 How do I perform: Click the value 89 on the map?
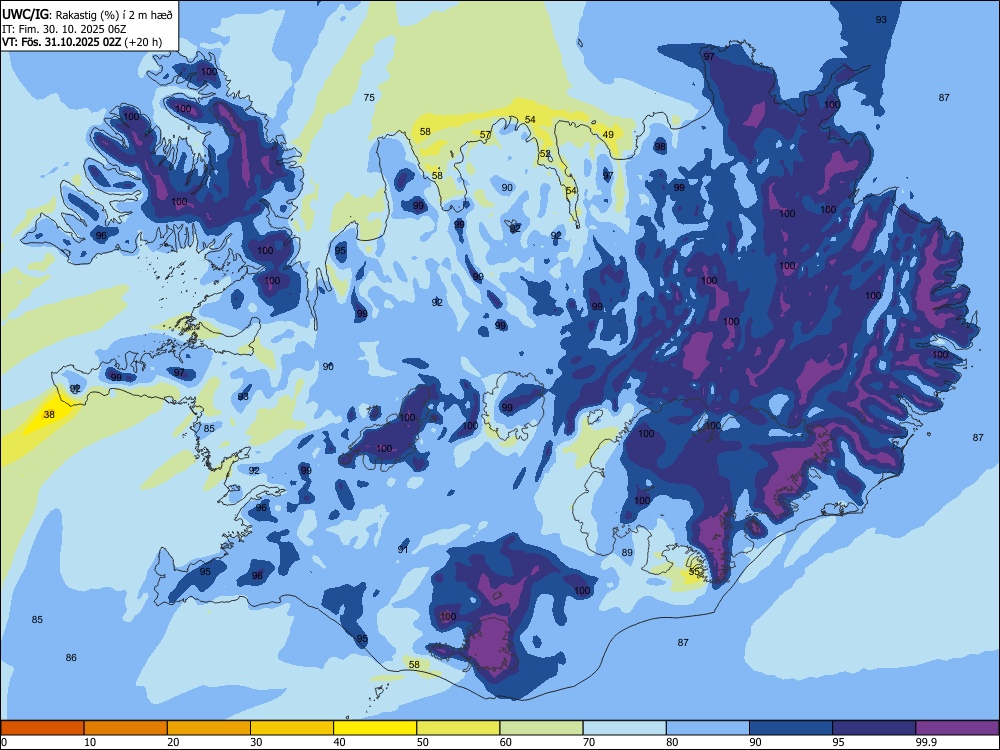(627, 552)
